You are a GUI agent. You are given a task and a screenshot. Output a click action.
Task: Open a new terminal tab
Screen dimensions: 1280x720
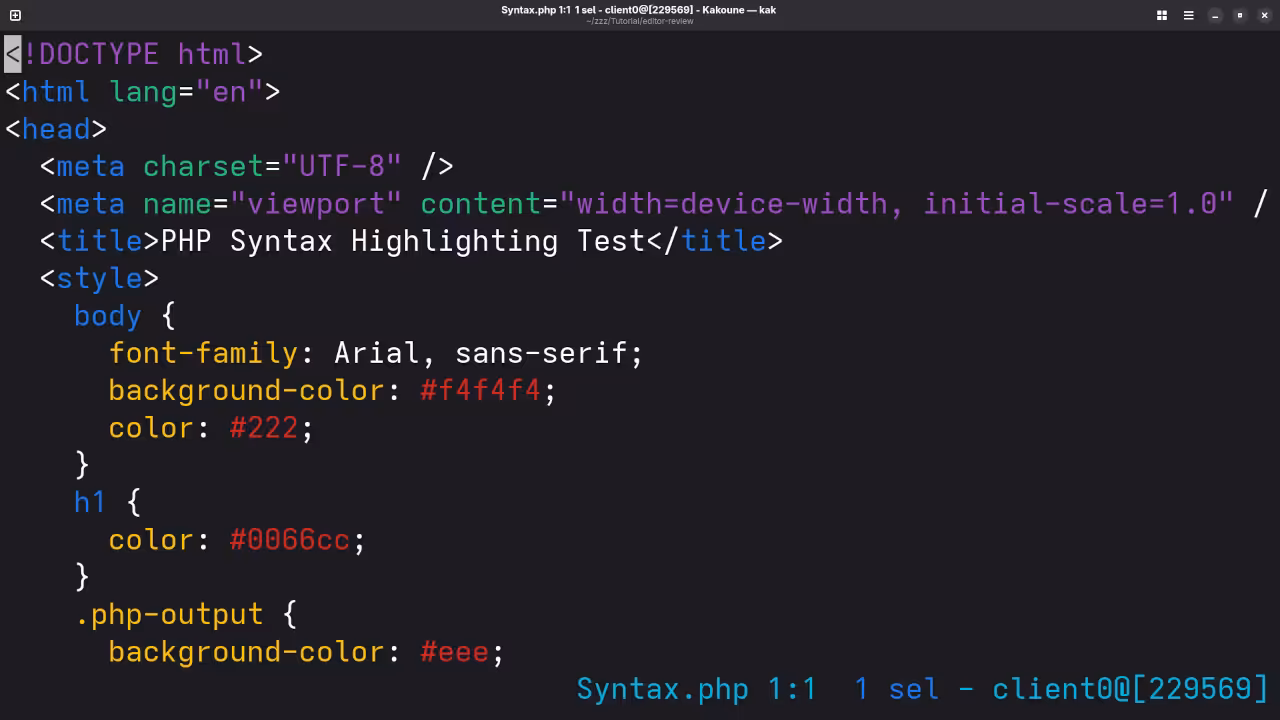click(x=14, y=15)
